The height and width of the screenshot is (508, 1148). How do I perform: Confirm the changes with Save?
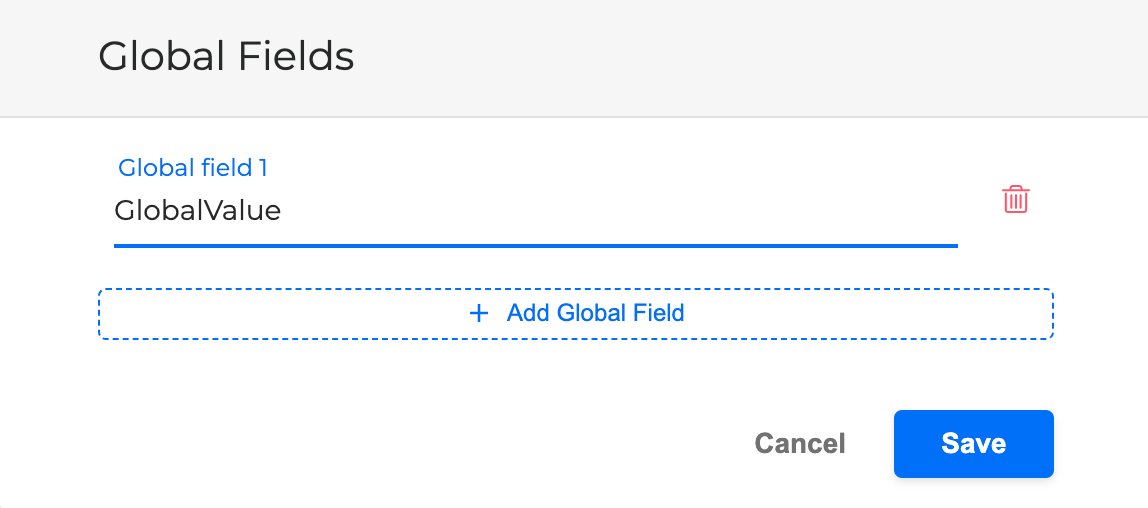coord(973,443)
